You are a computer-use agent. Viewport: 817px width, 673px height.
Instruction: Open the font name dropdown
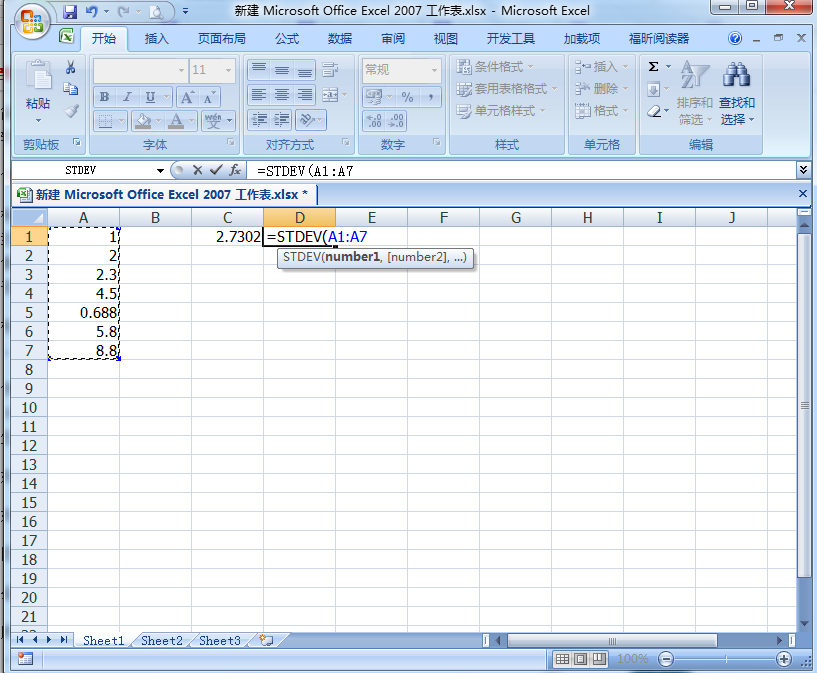click(x=181, y=70)
